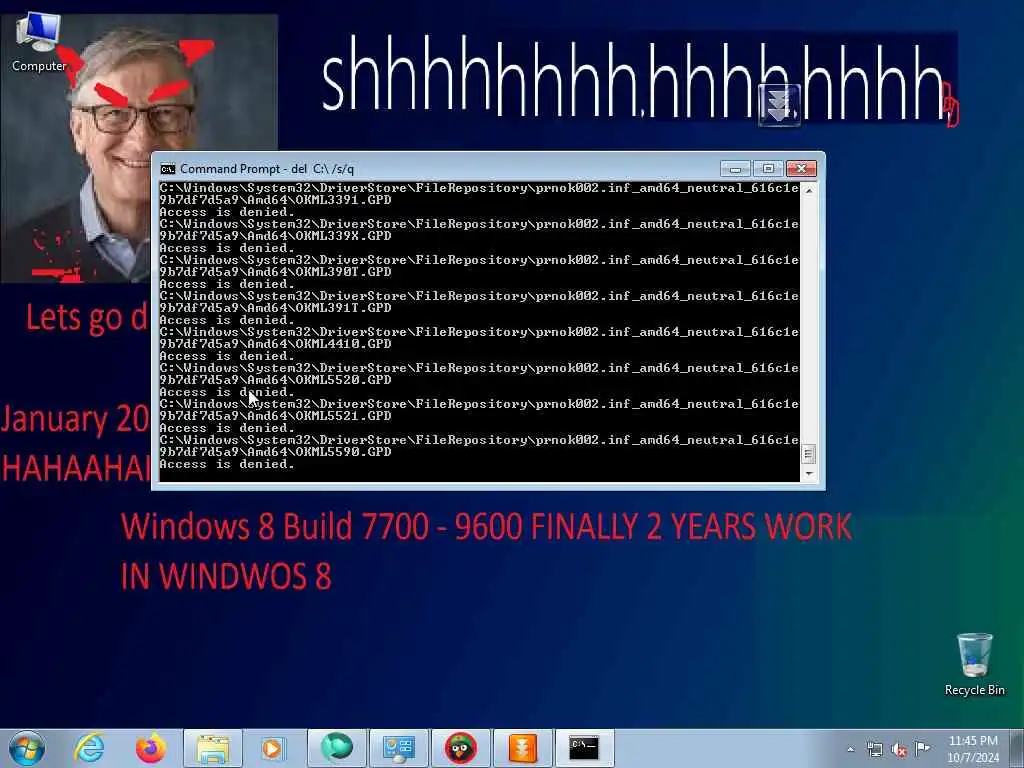Click the Command Prompt scrollbar thumb
This screenshot has width=1024, height=768.
point(808,453)
